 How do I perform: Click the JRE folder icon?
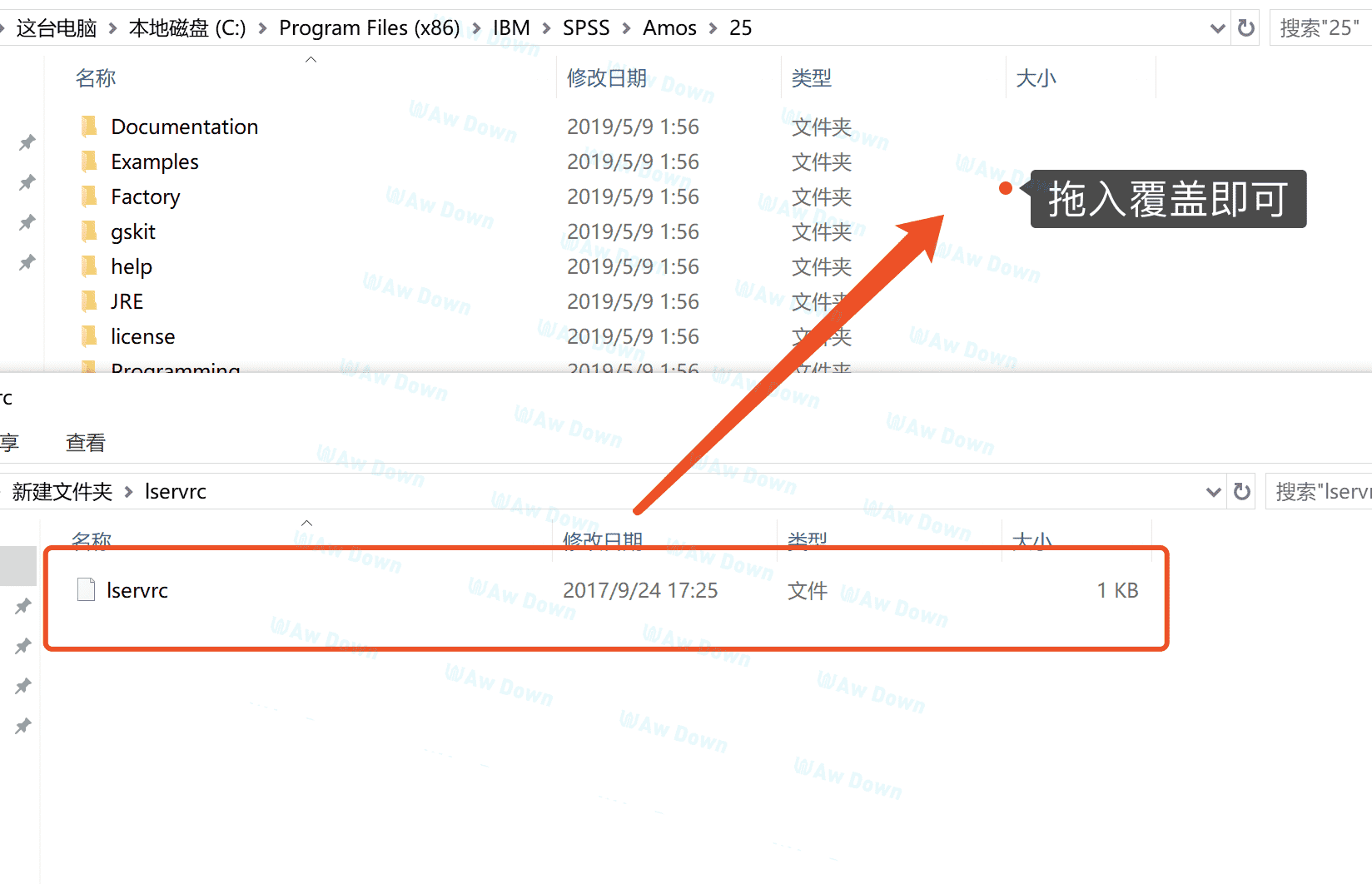point(89,301)
